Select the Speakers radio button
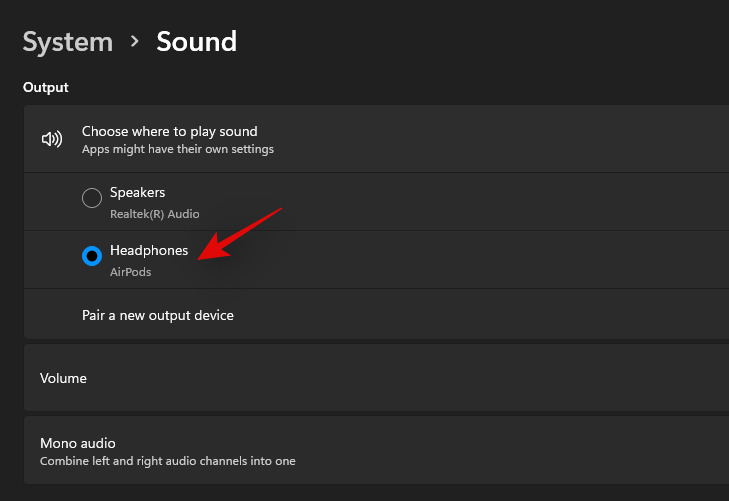This screenshot has height=501, width=729. (x=92, y=198)
